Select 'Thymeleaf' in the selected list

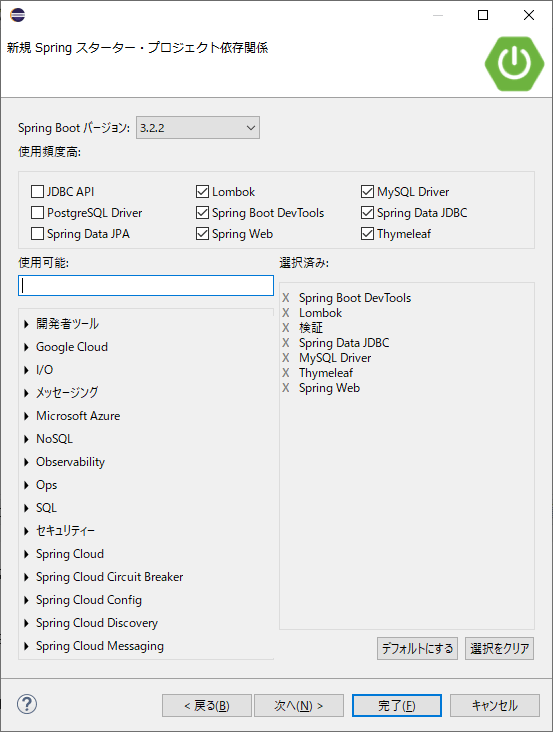click(x=326, y=373)
